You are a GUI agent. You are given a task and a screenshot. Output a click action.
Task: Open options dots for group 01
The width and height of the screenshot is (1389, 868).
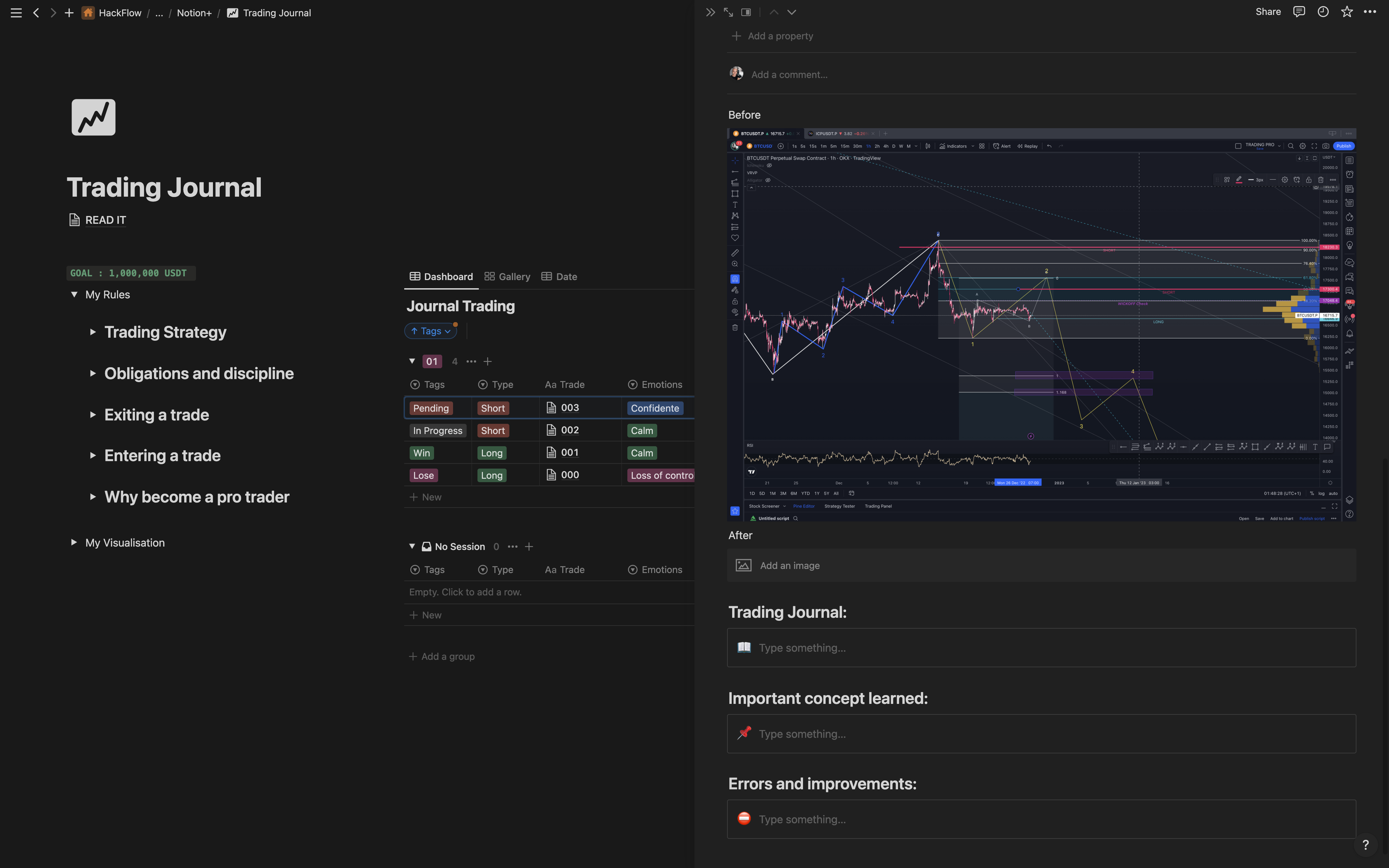[x=471, y=361]
